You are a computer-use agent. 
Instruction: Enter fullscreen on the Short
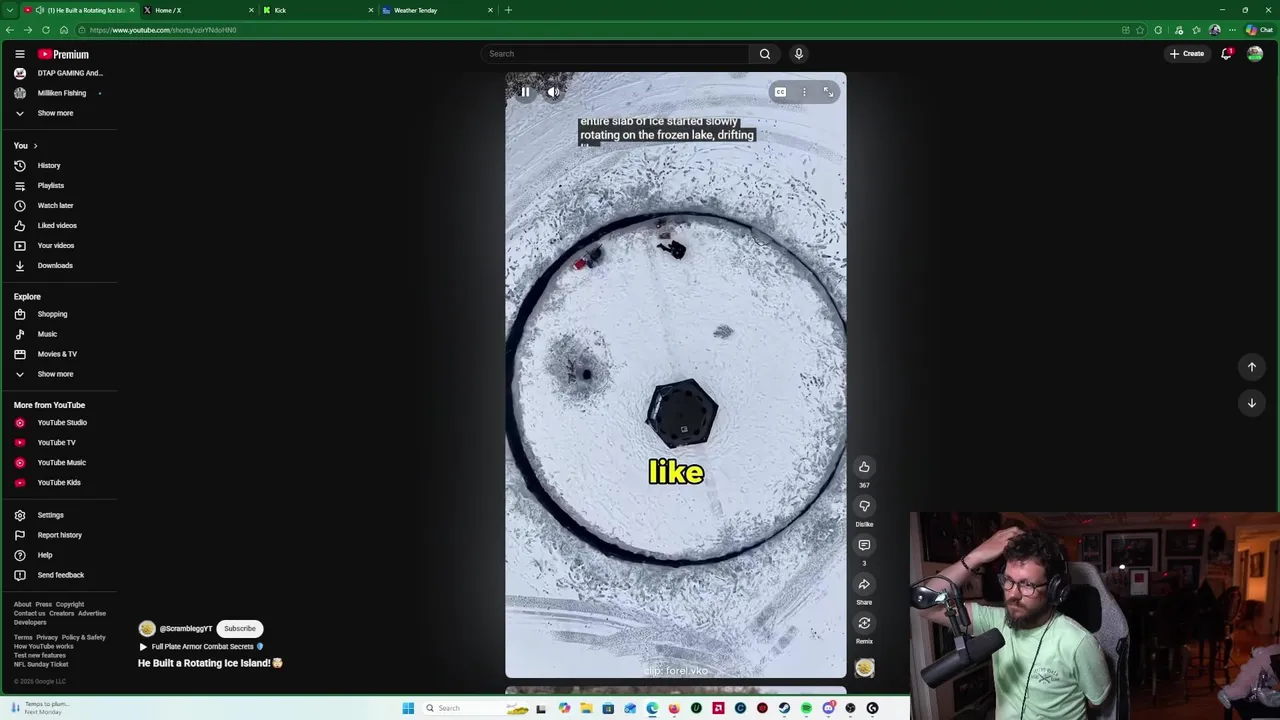point(828,92)
